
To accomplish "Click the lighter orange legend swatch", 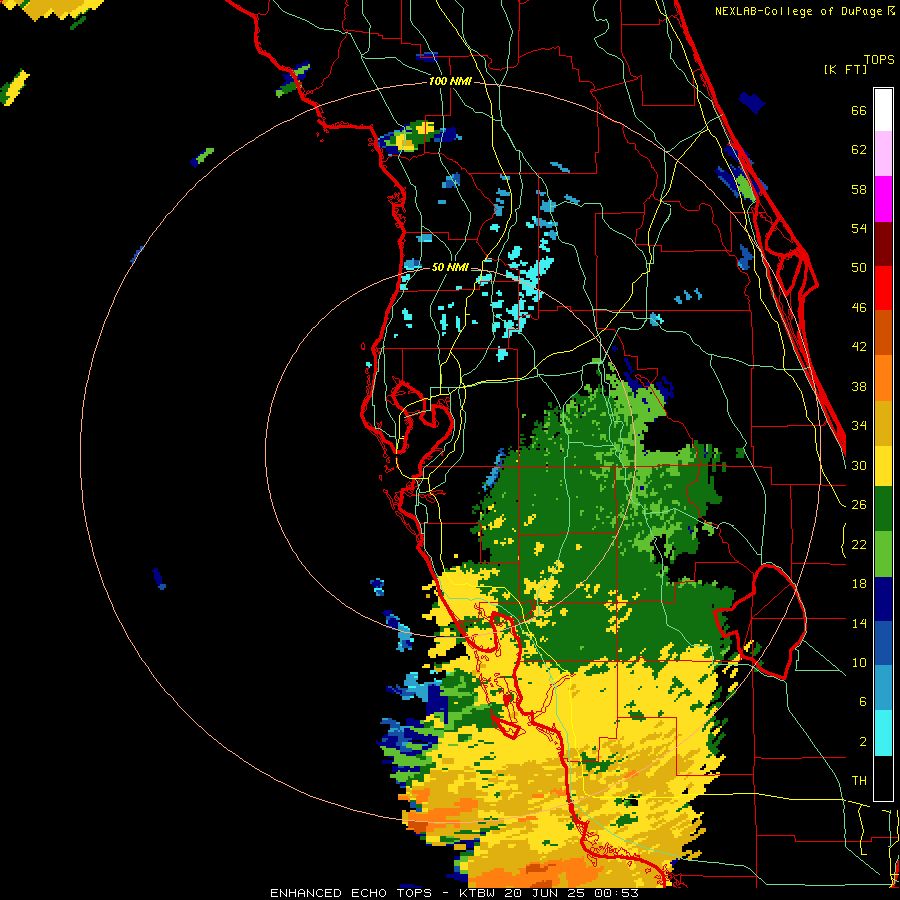I will click(883, 378).
